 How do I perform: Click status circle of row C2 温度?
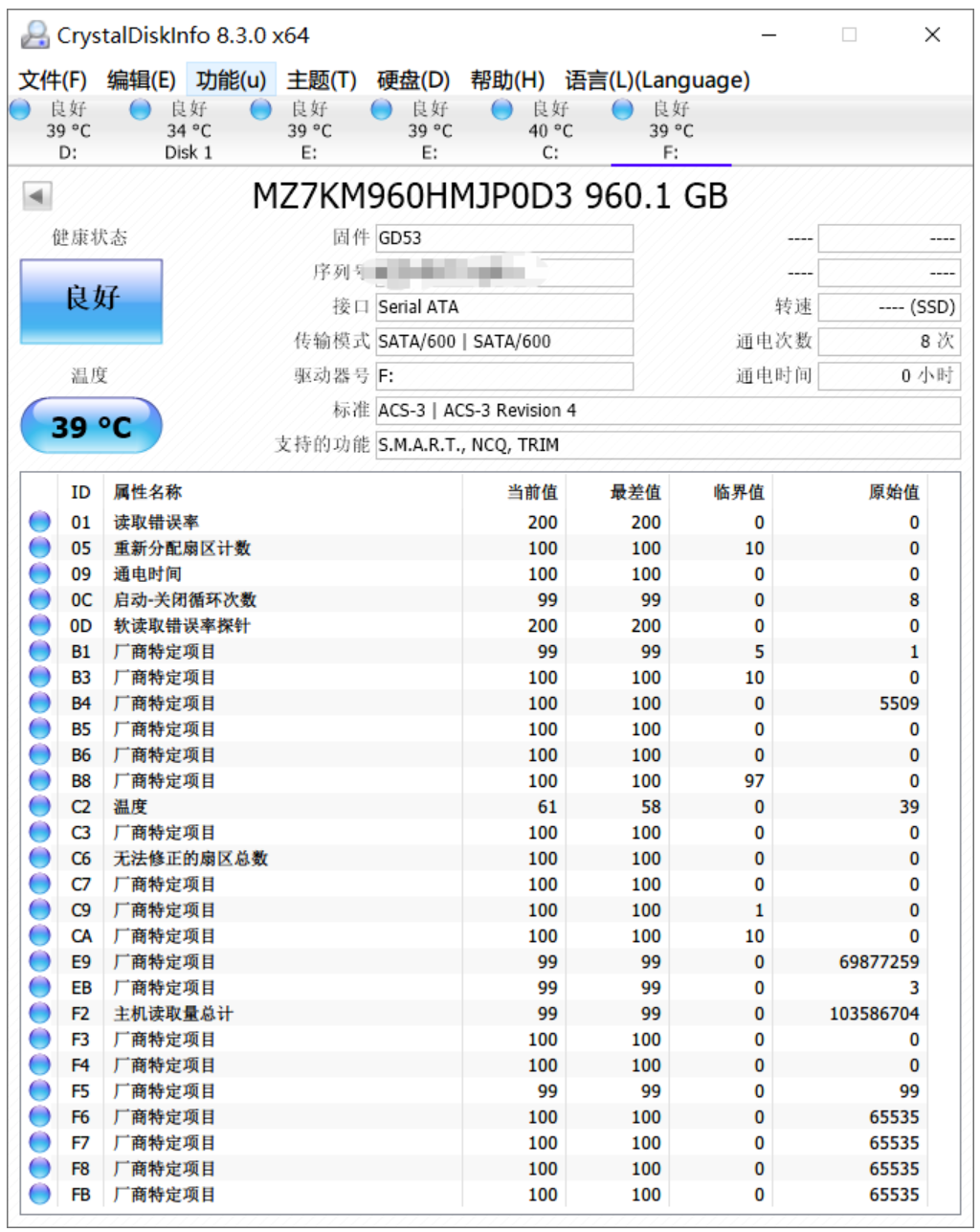click(39, 806)
